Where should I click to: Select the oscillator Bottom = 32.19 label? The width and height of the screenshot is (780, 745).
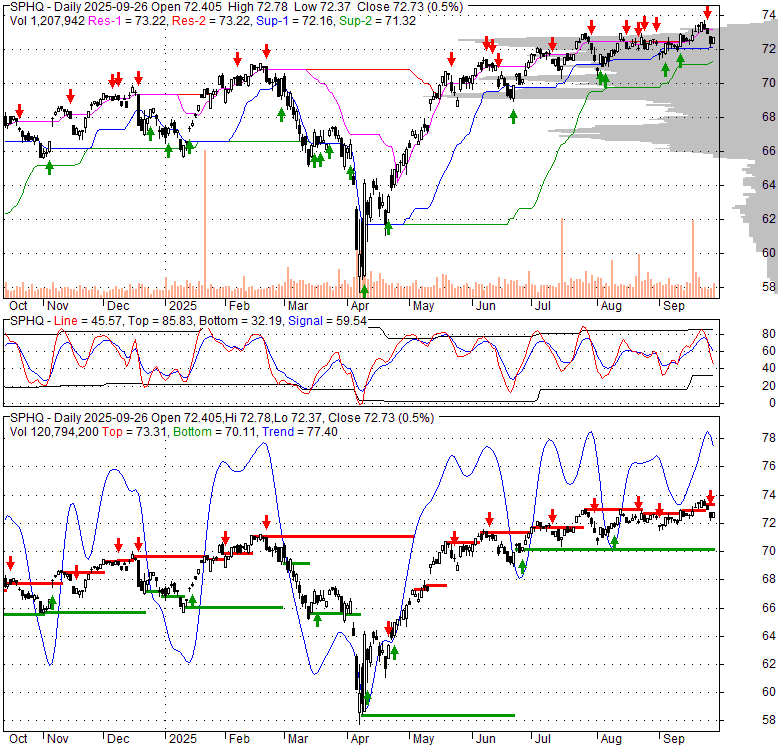coord(241,321)
